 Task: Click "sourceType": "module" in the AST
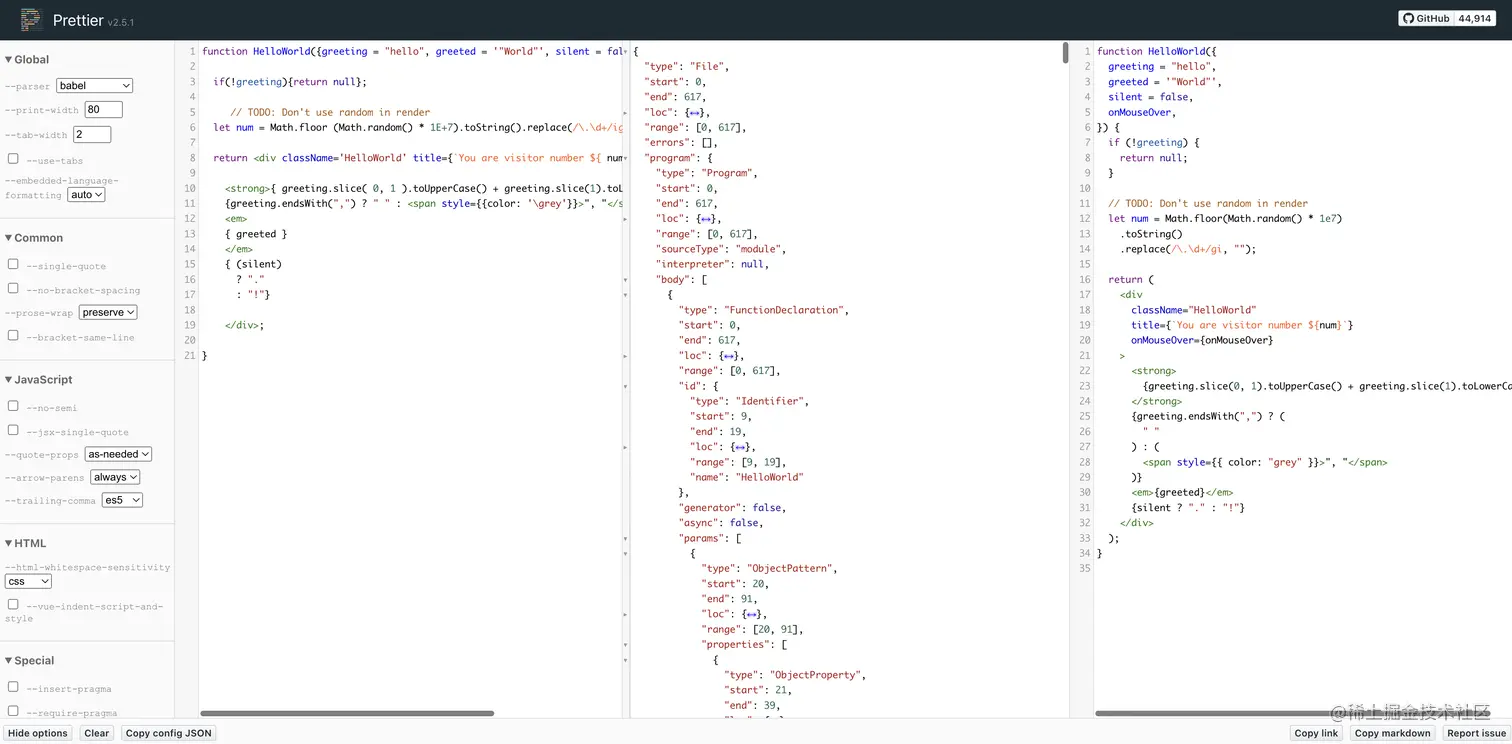click(721, 249)
